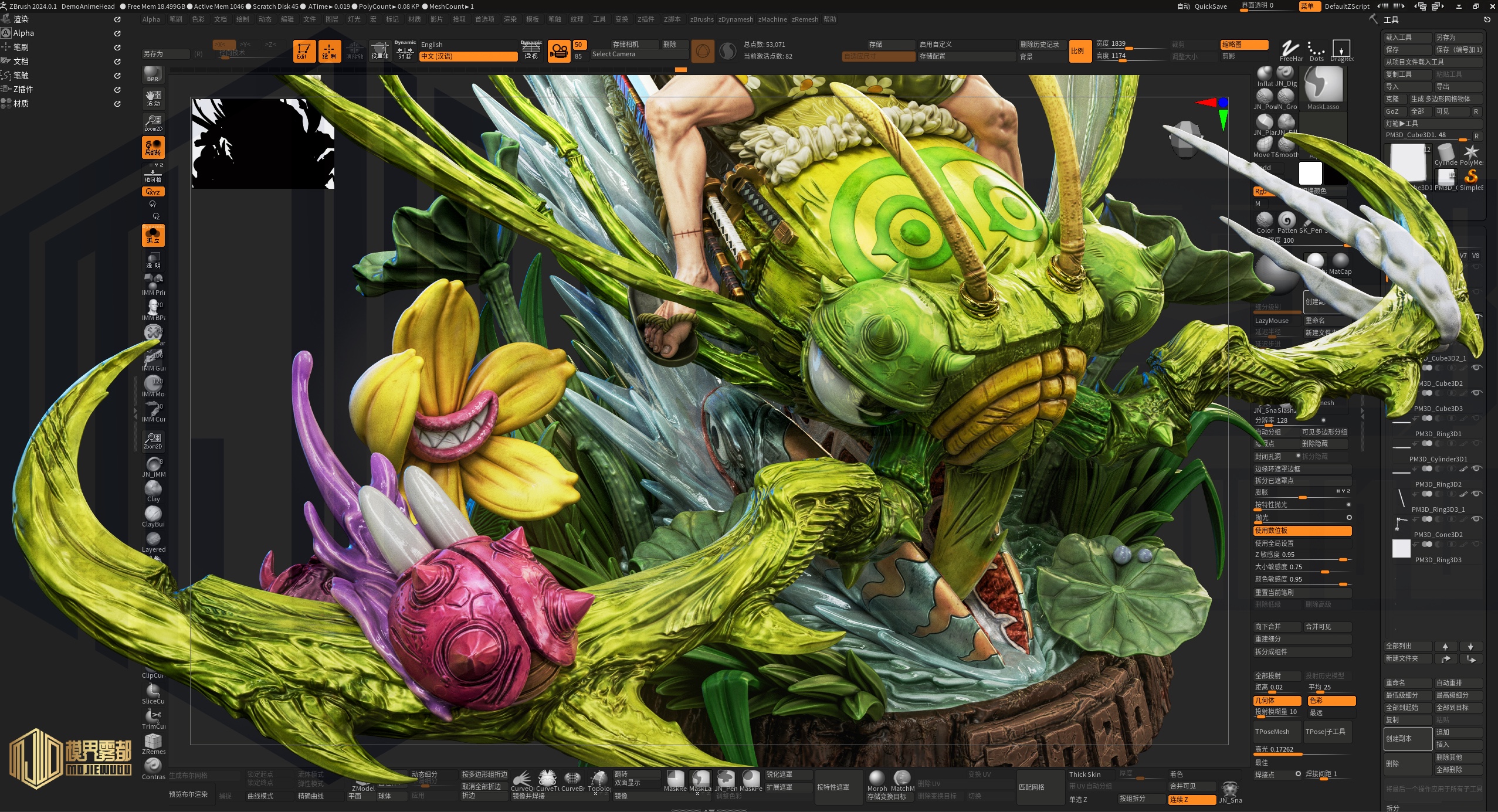Choose the Dots stroke icon

coord(1316,50)
